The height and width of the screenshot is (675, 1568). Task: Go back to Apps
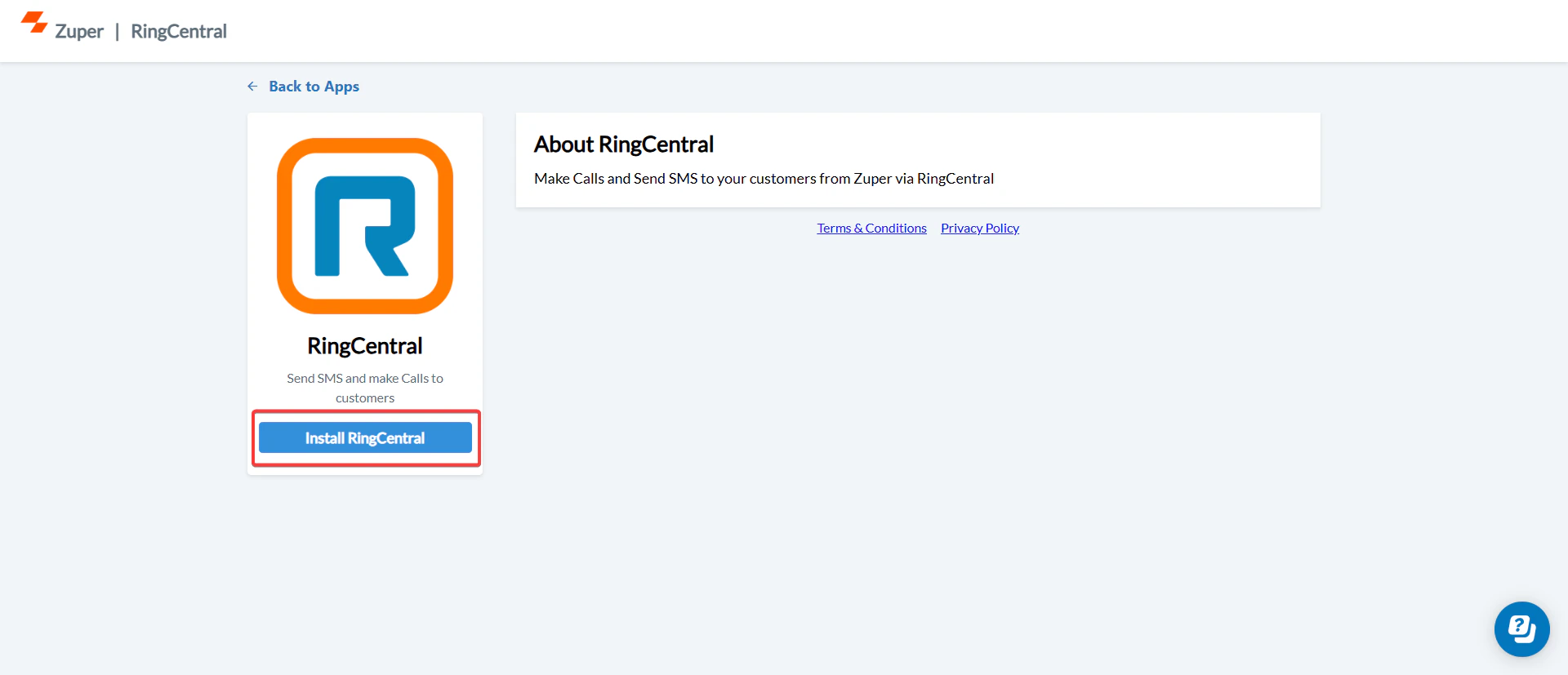click(314, 87)
